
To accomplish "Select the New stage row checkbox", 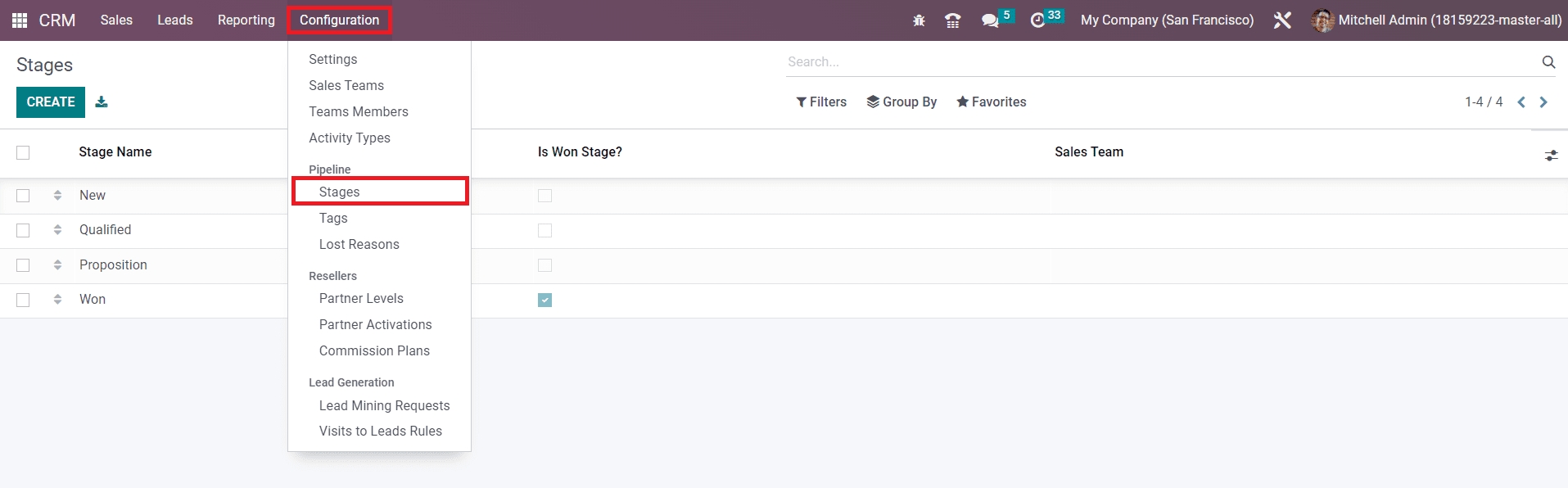I will (23, 196).
